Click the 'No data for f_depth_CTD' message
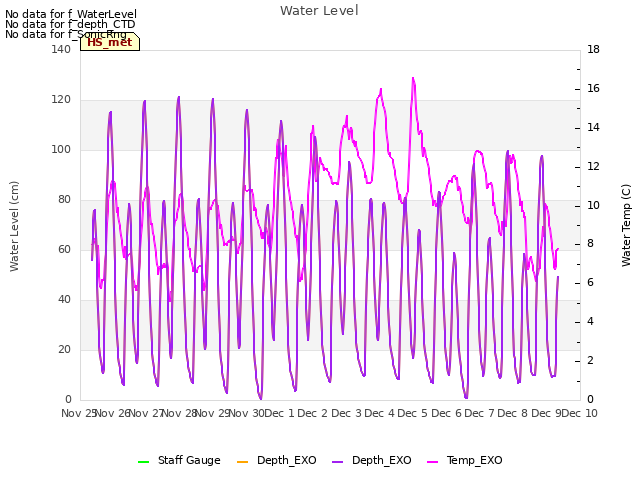Image resolution: width=640 pixels, height=480 pixels. [x=70, y=24]
